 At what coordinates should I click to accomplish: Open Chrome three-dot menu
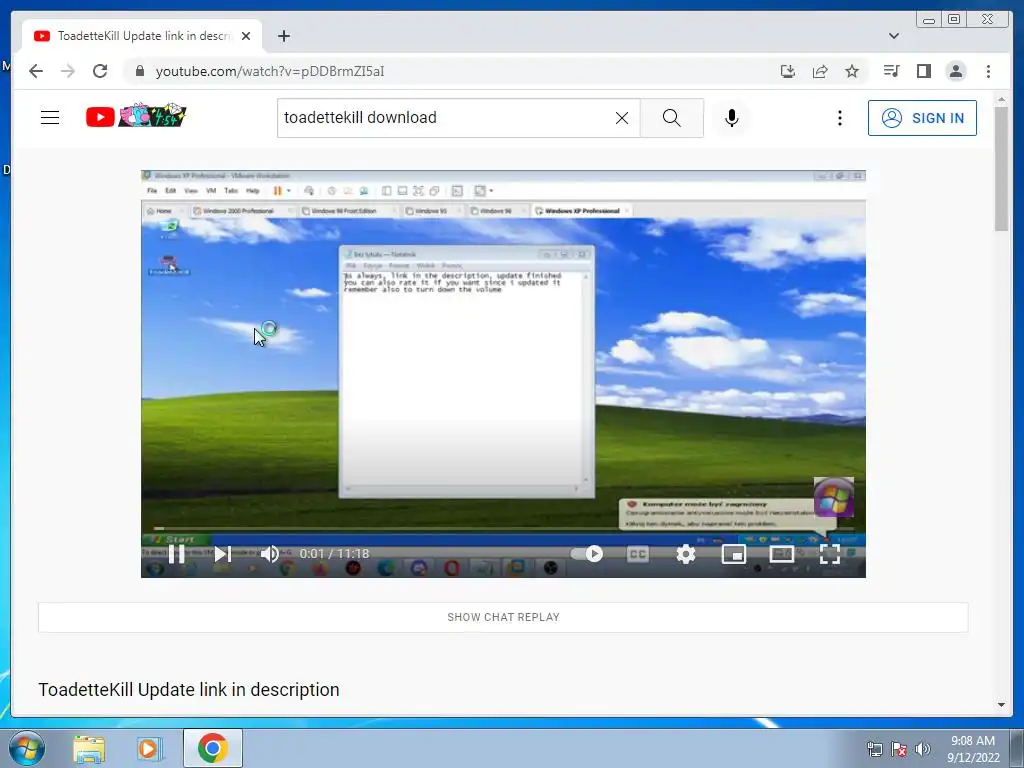988,71
